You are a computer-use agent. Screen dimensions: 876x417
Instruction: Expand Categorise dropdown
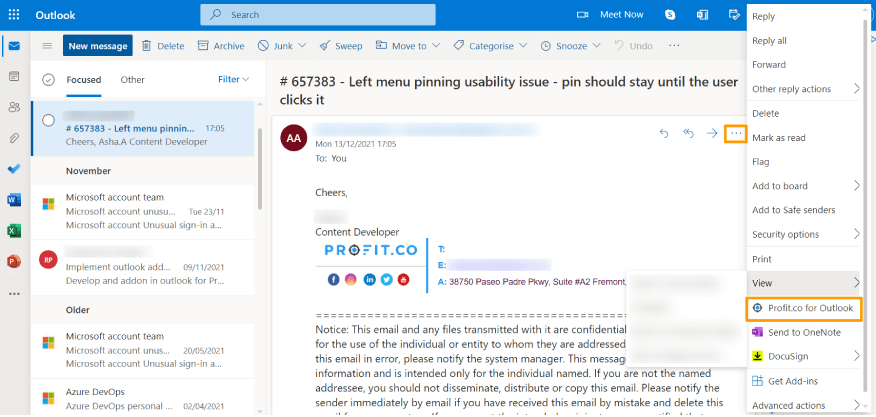(523, 46)
